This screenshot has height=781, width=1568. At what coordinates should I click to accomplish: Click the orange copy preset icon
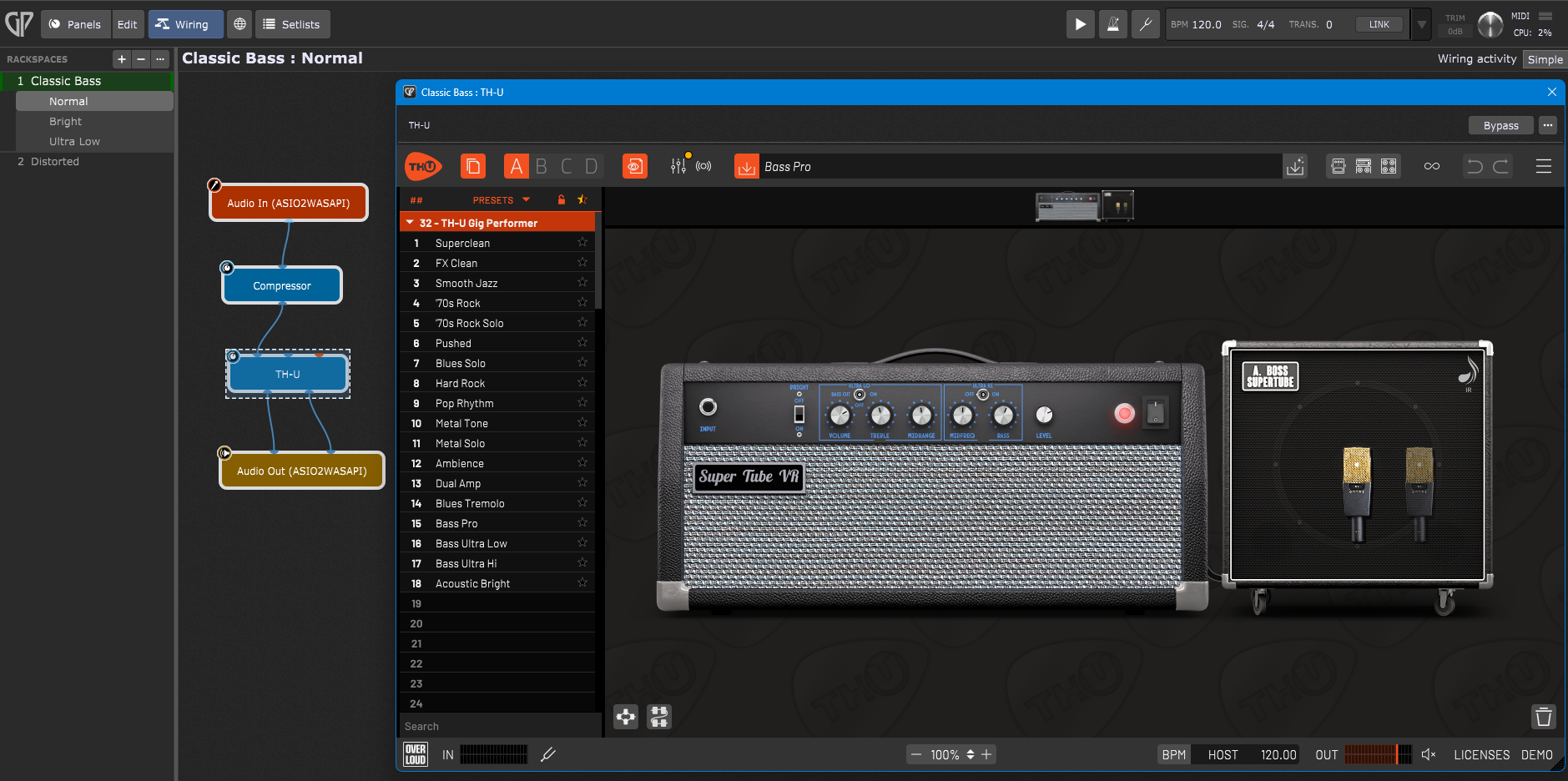click(473, 167)
